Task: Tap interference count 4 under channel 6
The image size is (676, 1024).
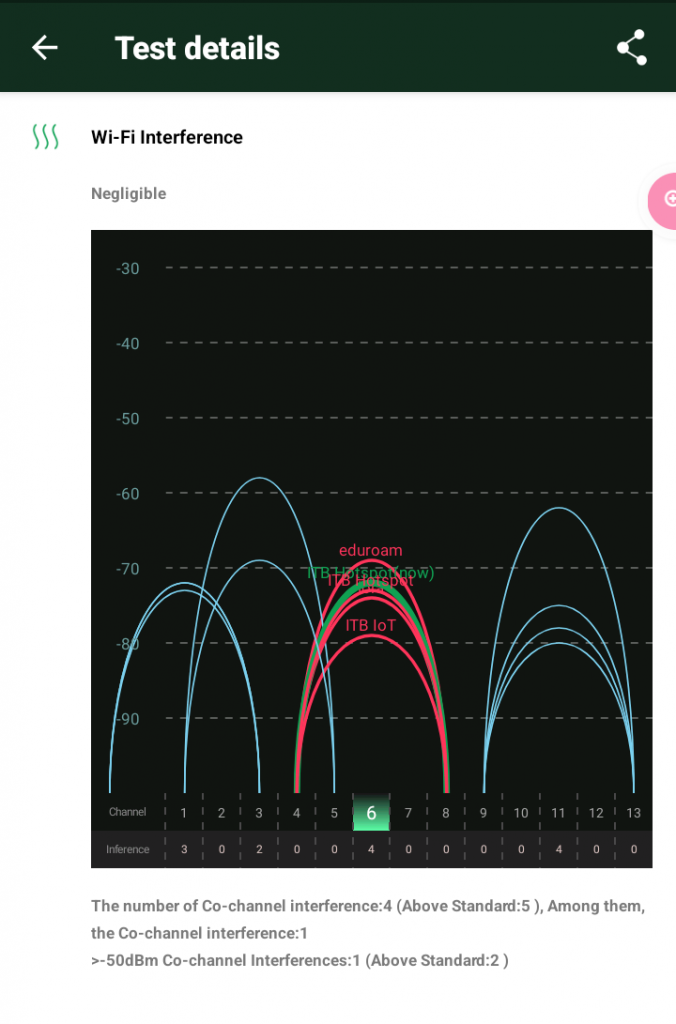Action: (x=371, y=849)
